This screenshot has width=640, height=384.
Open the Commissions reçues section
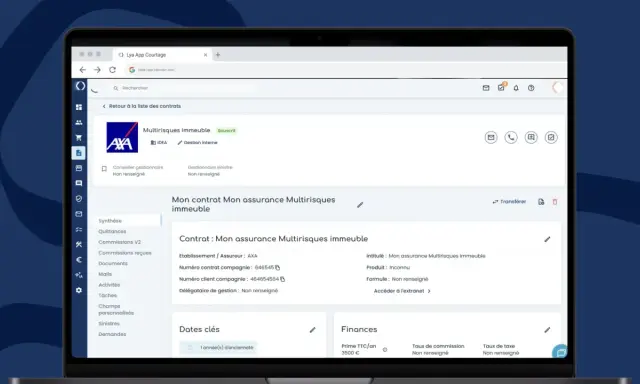125,253
